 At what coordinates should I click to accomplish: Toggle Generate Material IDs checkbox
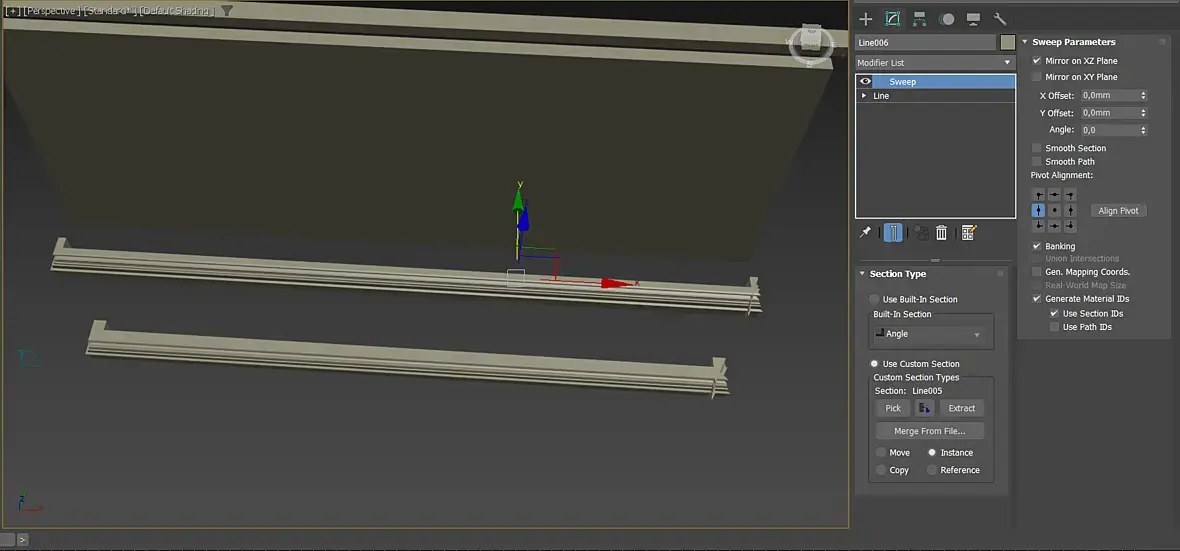(1037, 299)
